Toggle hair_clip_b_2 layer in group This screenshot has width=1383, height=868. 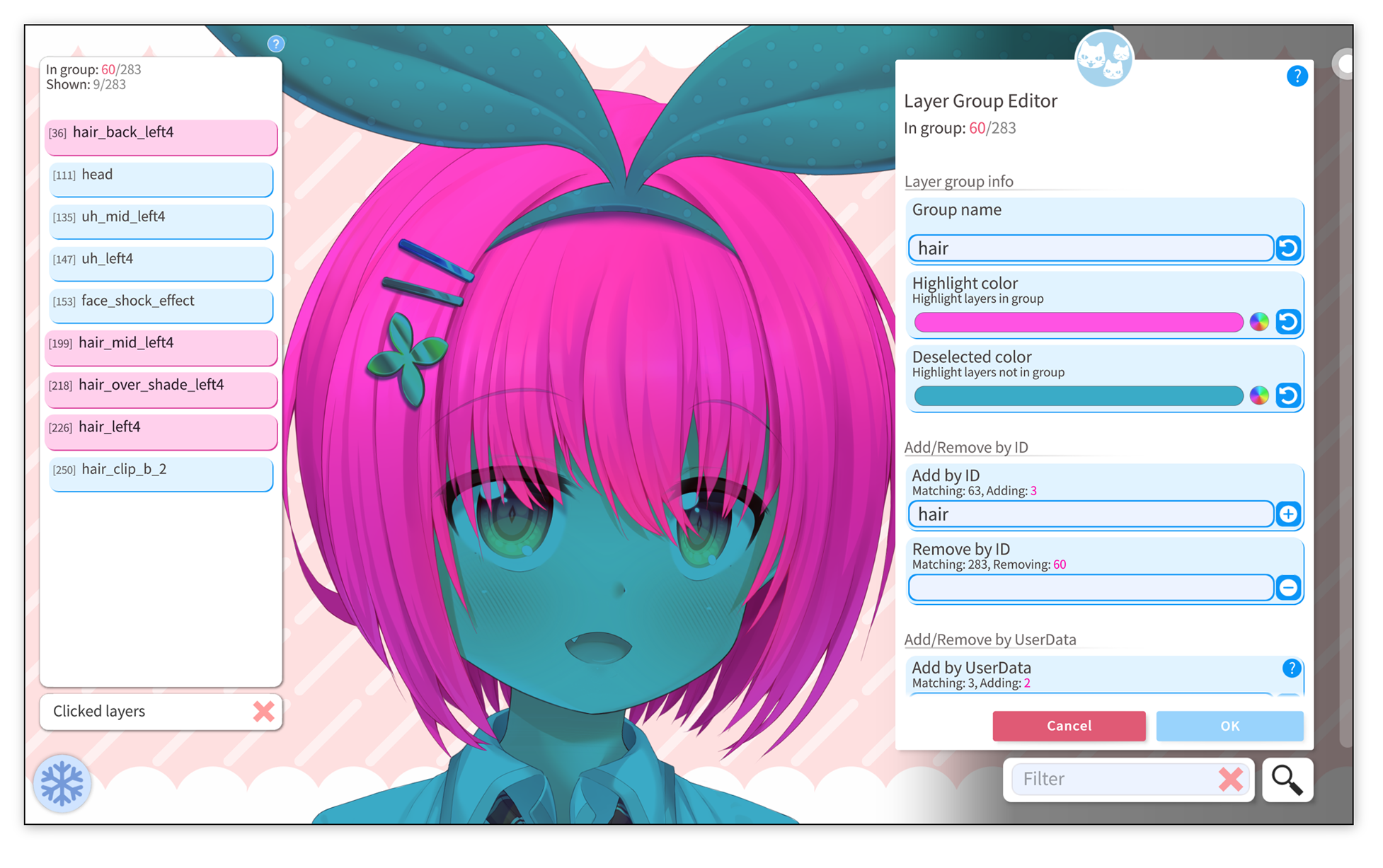[161, 473]
